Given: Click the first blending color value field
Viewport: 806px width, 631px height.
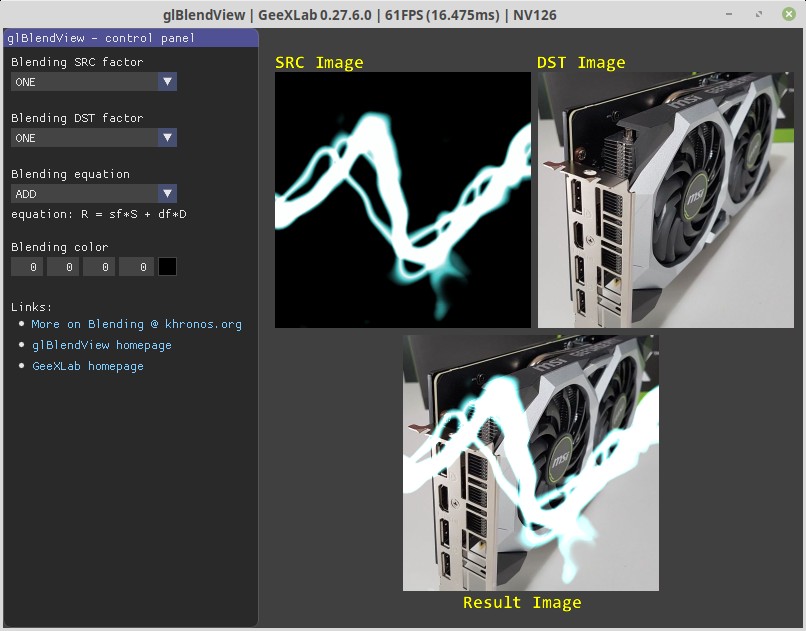Looking at the screenshot, I should pyautogui.click(x=27, y=267).
